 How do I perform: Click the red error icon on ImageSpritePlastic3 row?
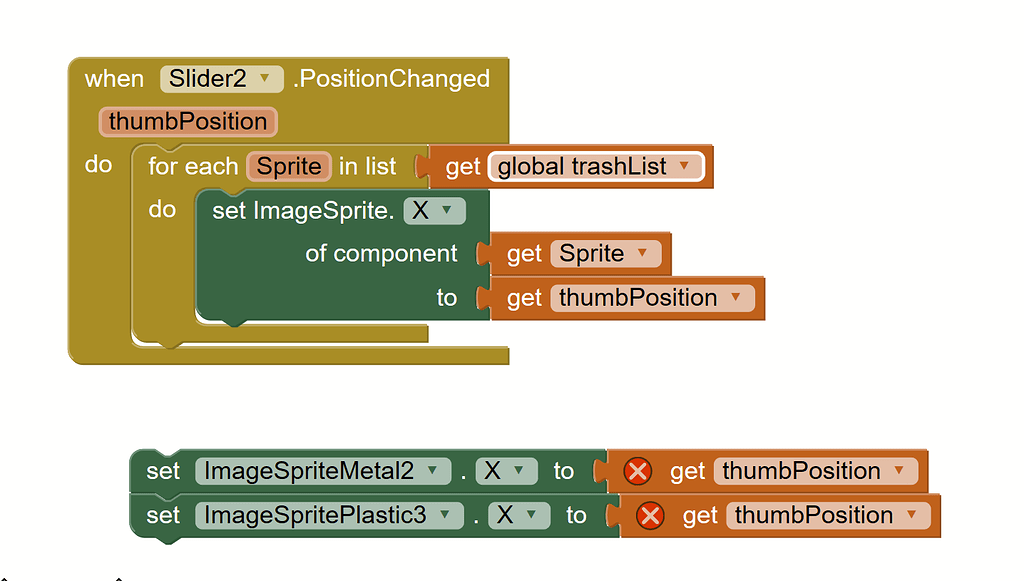coord(650,515)
